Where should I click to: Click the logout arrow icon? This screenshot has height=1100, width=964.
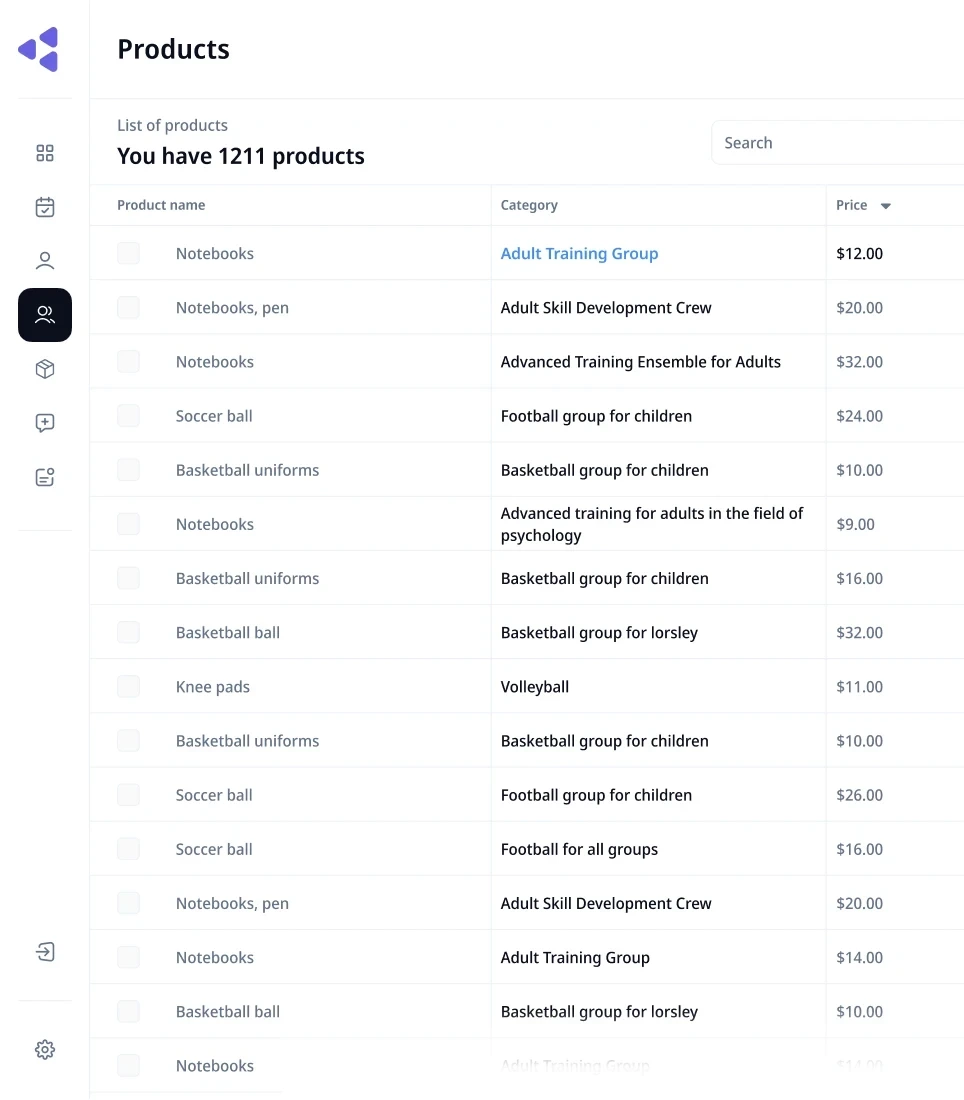tap(45, 951)
